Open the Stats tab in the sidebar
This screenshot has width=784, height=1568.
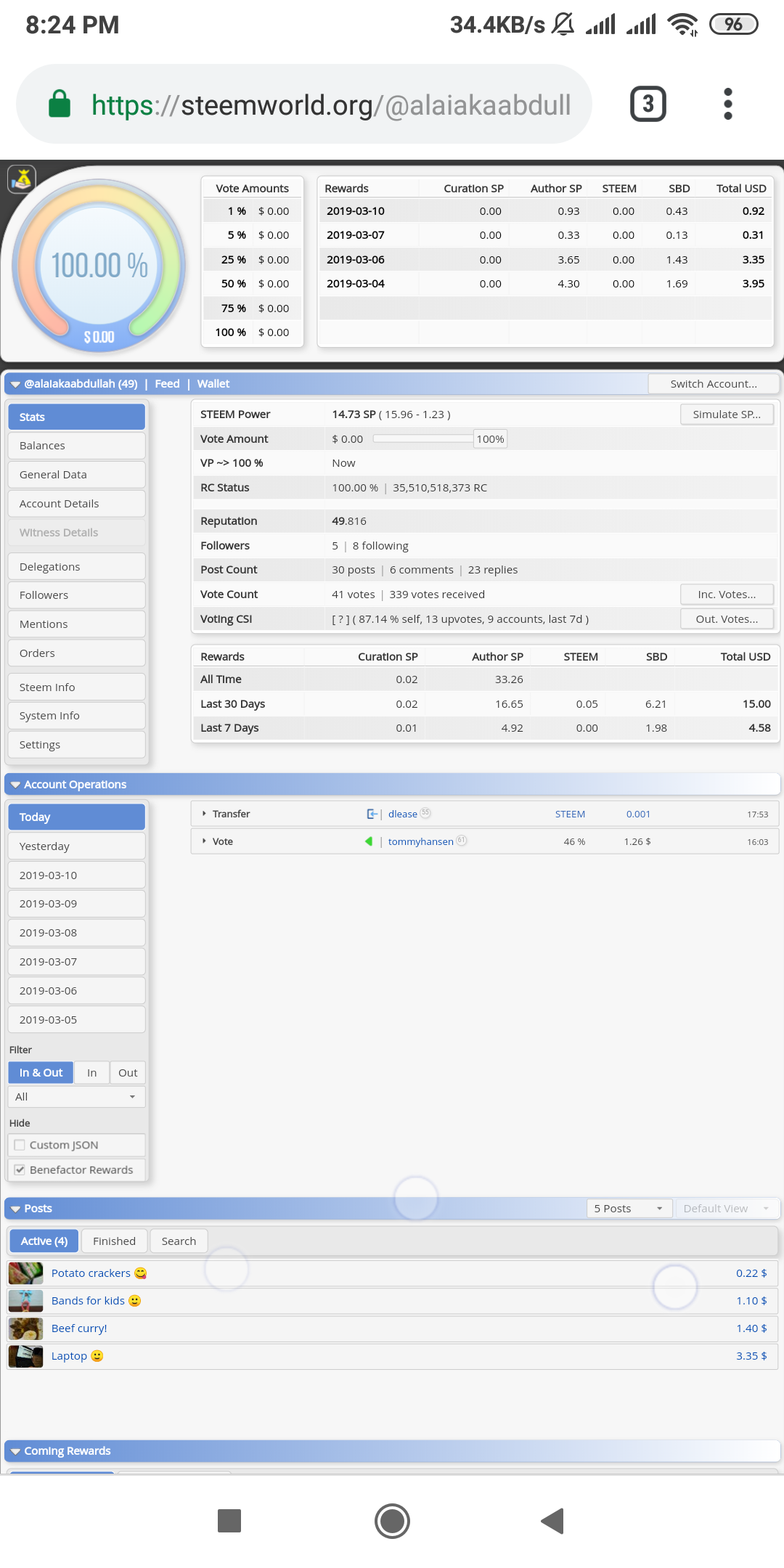coord(76,417)
